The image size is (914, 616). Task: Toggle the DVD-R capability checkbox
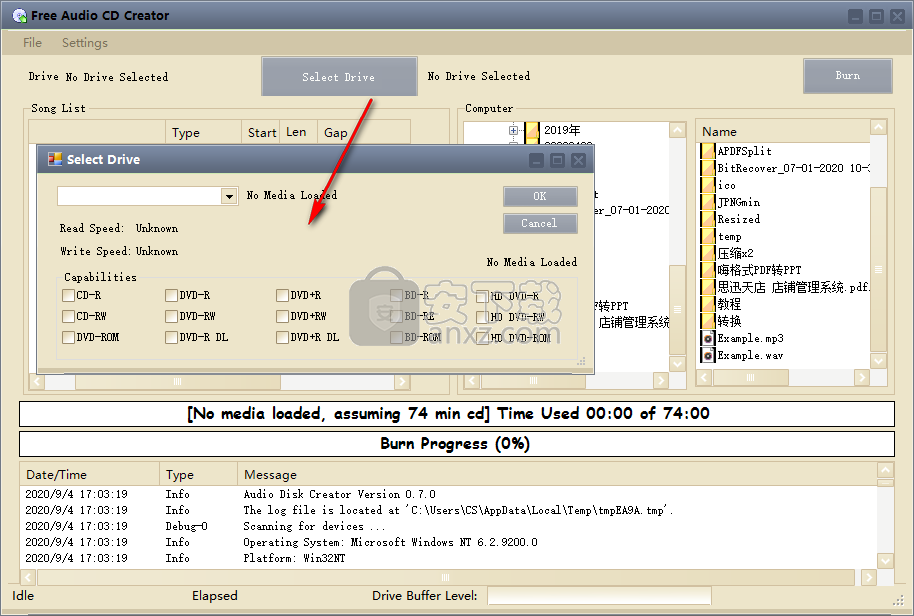point(171,295)
